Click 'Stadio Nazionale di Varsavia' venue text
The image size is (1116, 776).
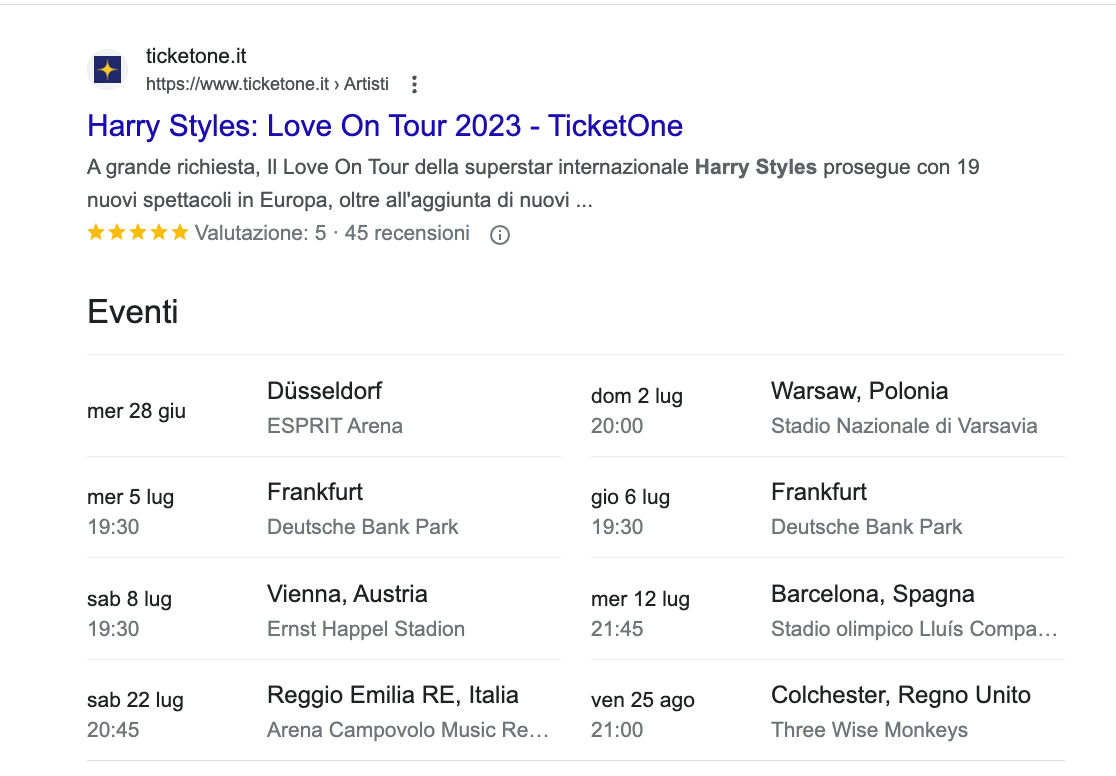[904, 426]
